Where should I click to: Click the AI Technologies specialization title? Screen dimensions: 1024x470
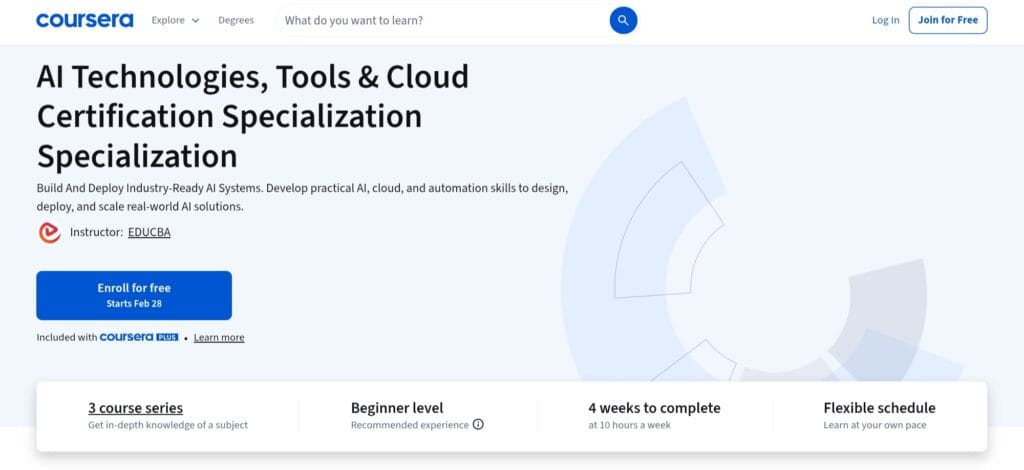253,116
